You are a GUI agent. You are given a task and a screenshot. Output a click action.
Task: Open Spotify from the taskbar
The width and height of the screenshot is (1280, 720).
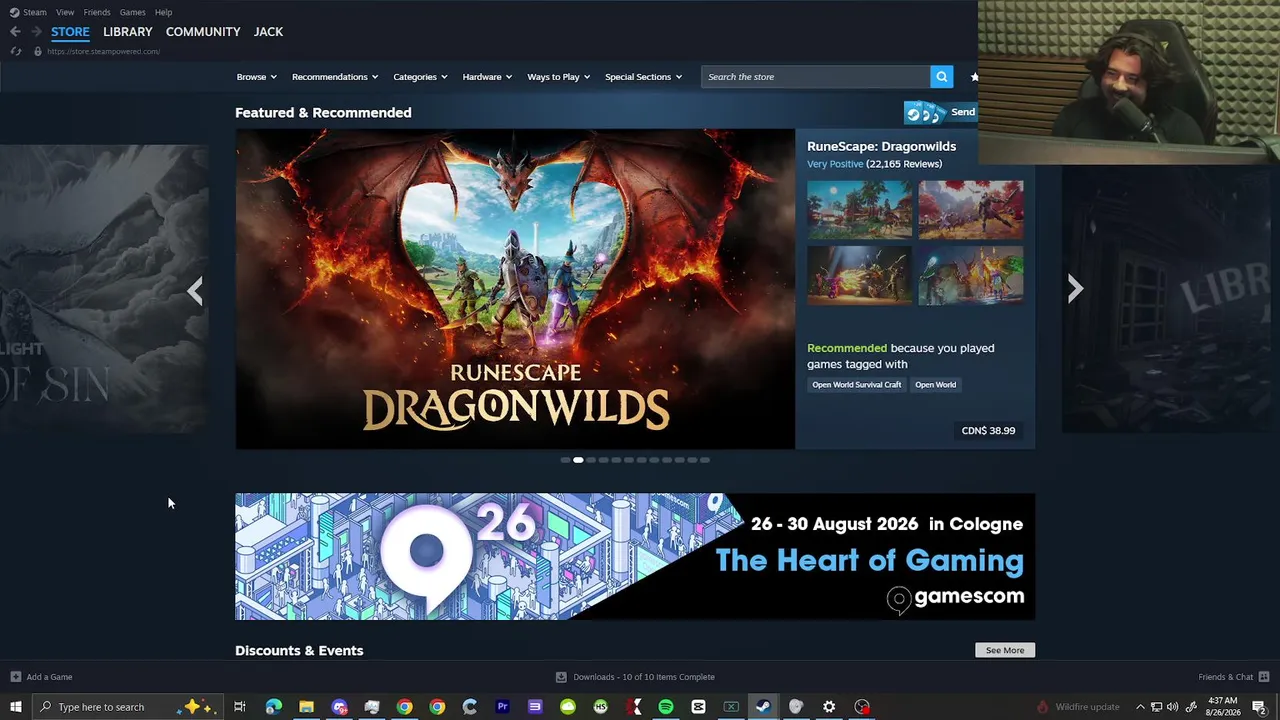click(x=666, y=707)
